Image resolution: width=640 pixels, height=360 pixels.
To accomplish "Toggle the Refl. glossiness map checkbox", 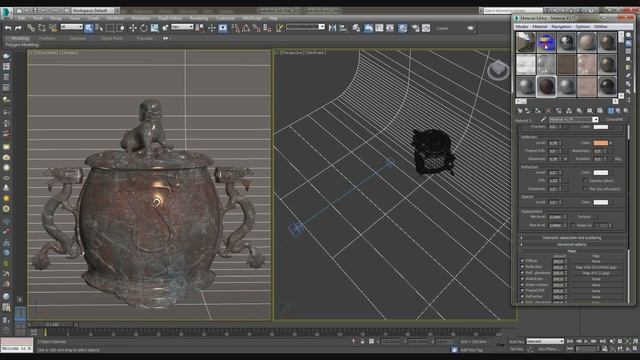I will point(522,273).
